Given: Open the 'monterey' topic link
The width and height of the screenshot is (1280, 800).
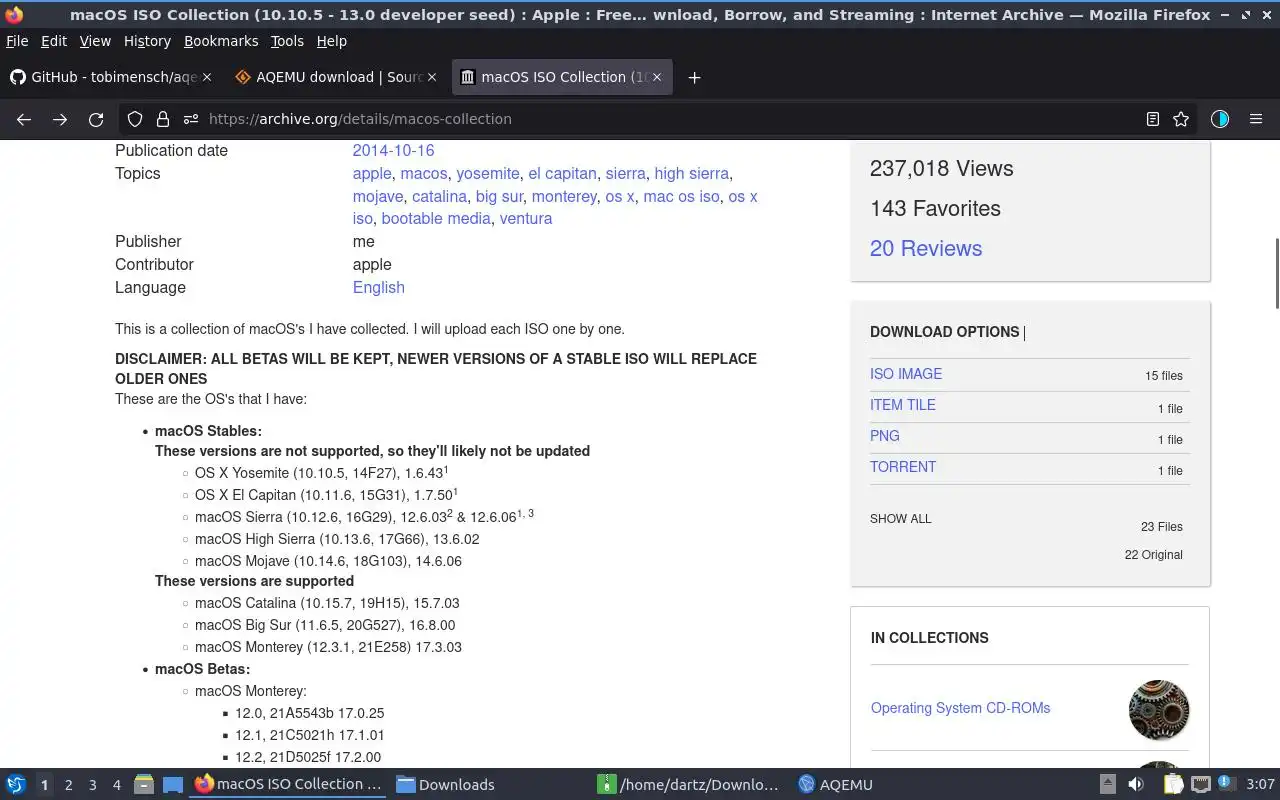Looking at the screenshot, I should point(564,196).
